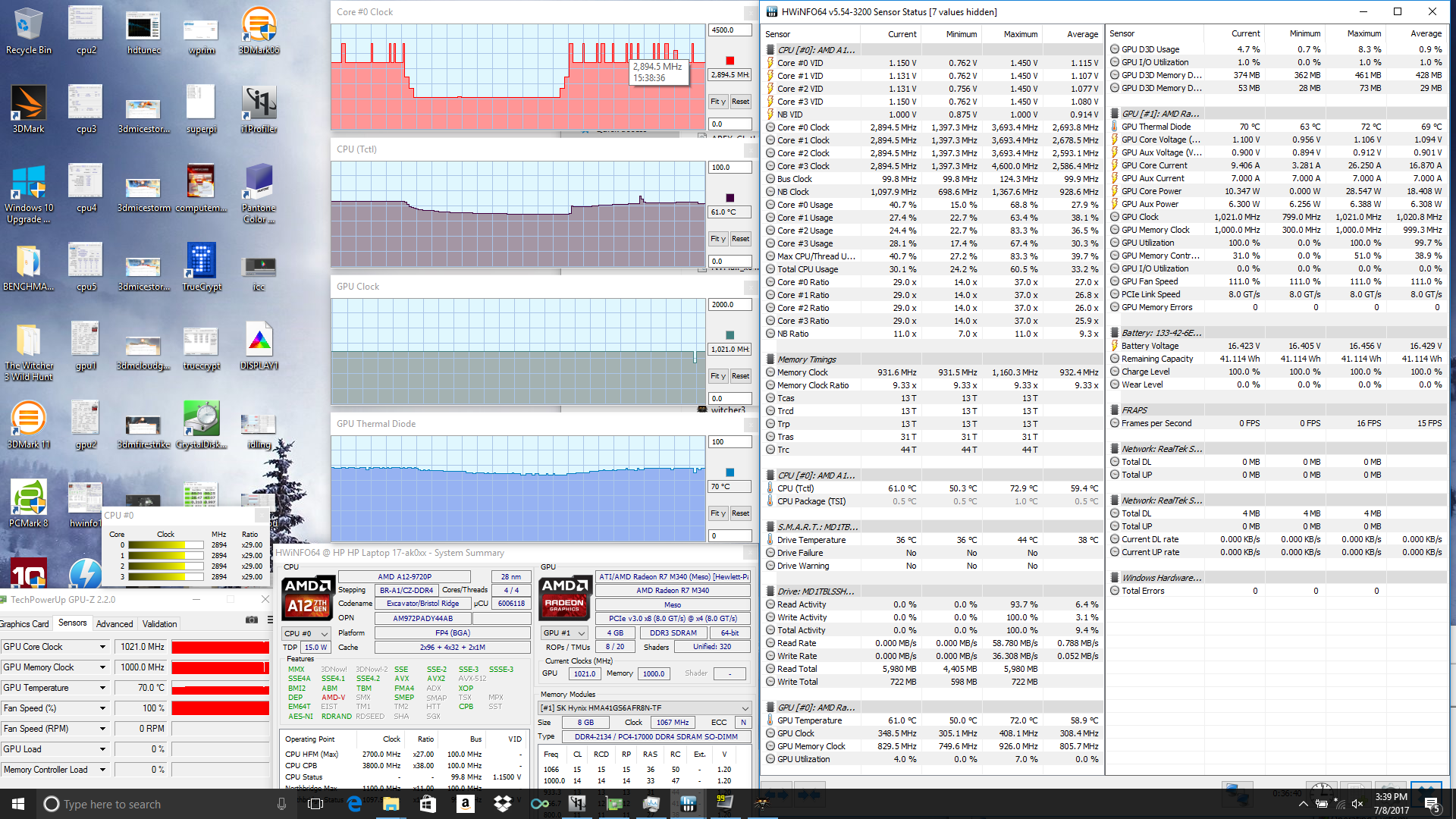Viewport: 1456px width, 819px height.
Task: Click blue swatch in GPU Thermal Diode graph
Action: coord(730,472)
